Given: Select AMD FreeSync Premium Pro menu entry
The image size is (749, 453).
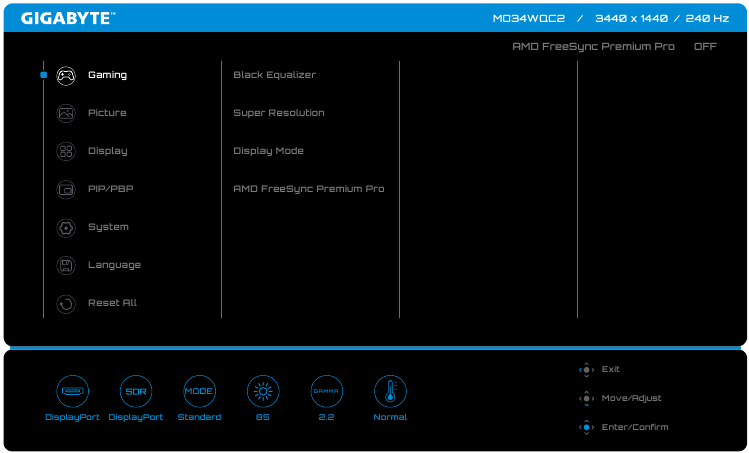Looking at the screenshot, I should [308, 189].
